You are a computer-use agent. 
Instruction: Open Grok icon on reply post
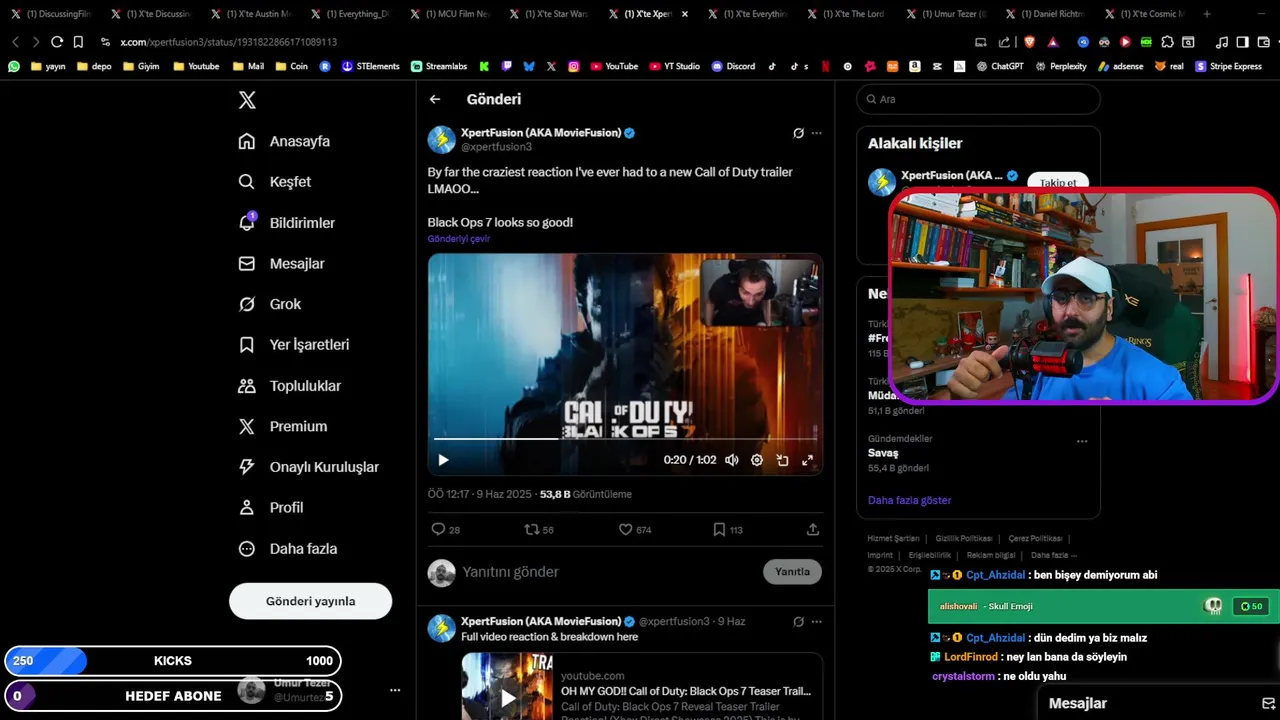798,621
